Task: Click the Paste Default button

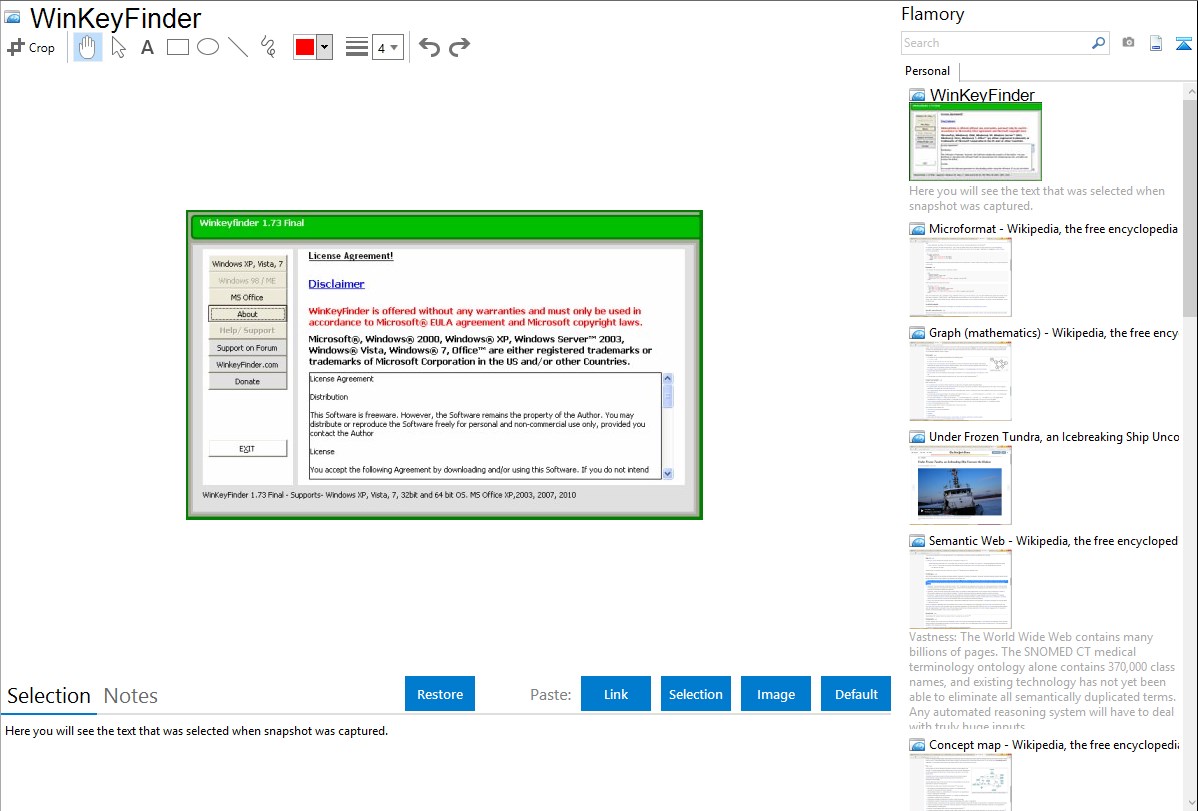Action: click(856, 694)
